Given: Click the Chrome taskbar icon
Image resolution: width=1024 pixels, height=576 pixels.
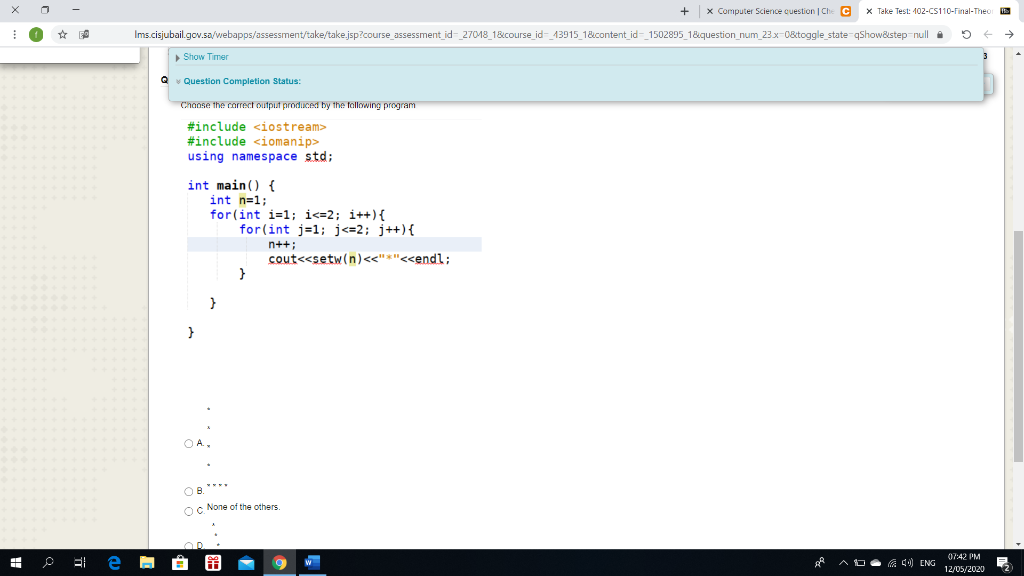Looking at the screenshot, I should pos(280,562).
